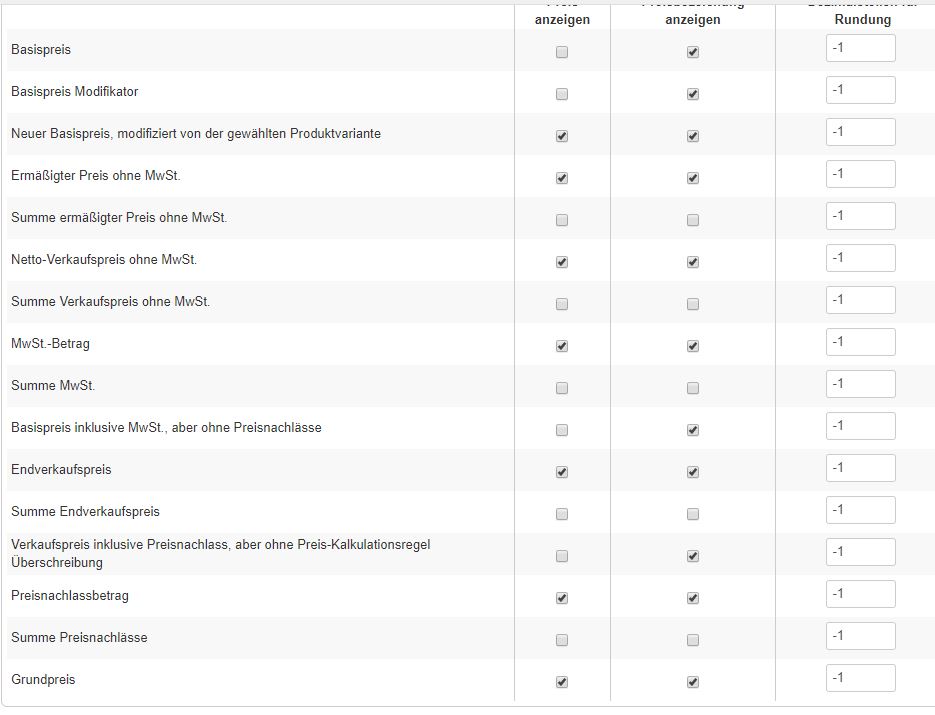Disable first checkbox for Netto-Verkaufspreis ohne MwSt.
Screen dimensions: 935x715
(562, 262)
